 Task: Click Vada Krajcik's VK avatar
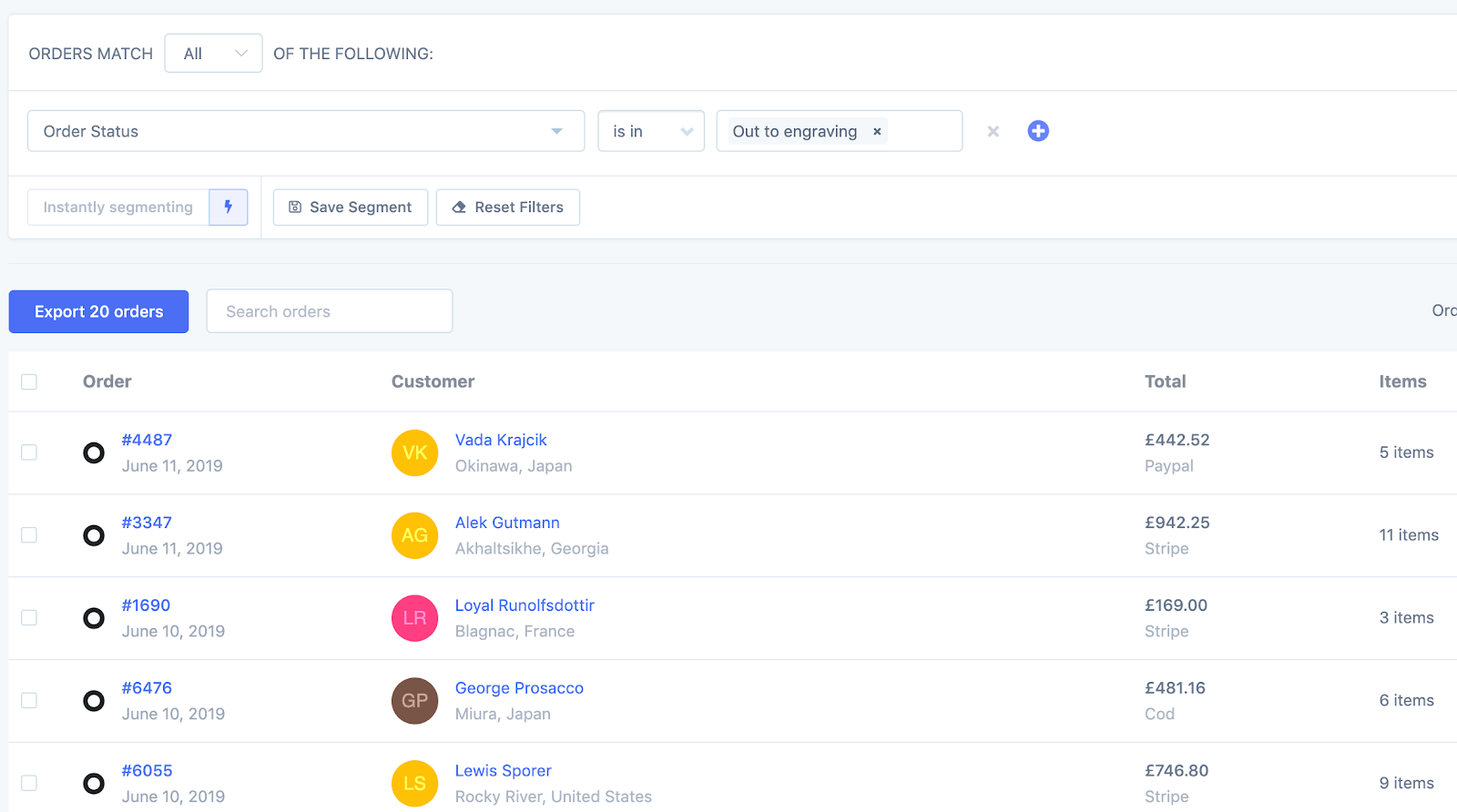point(414,452)
